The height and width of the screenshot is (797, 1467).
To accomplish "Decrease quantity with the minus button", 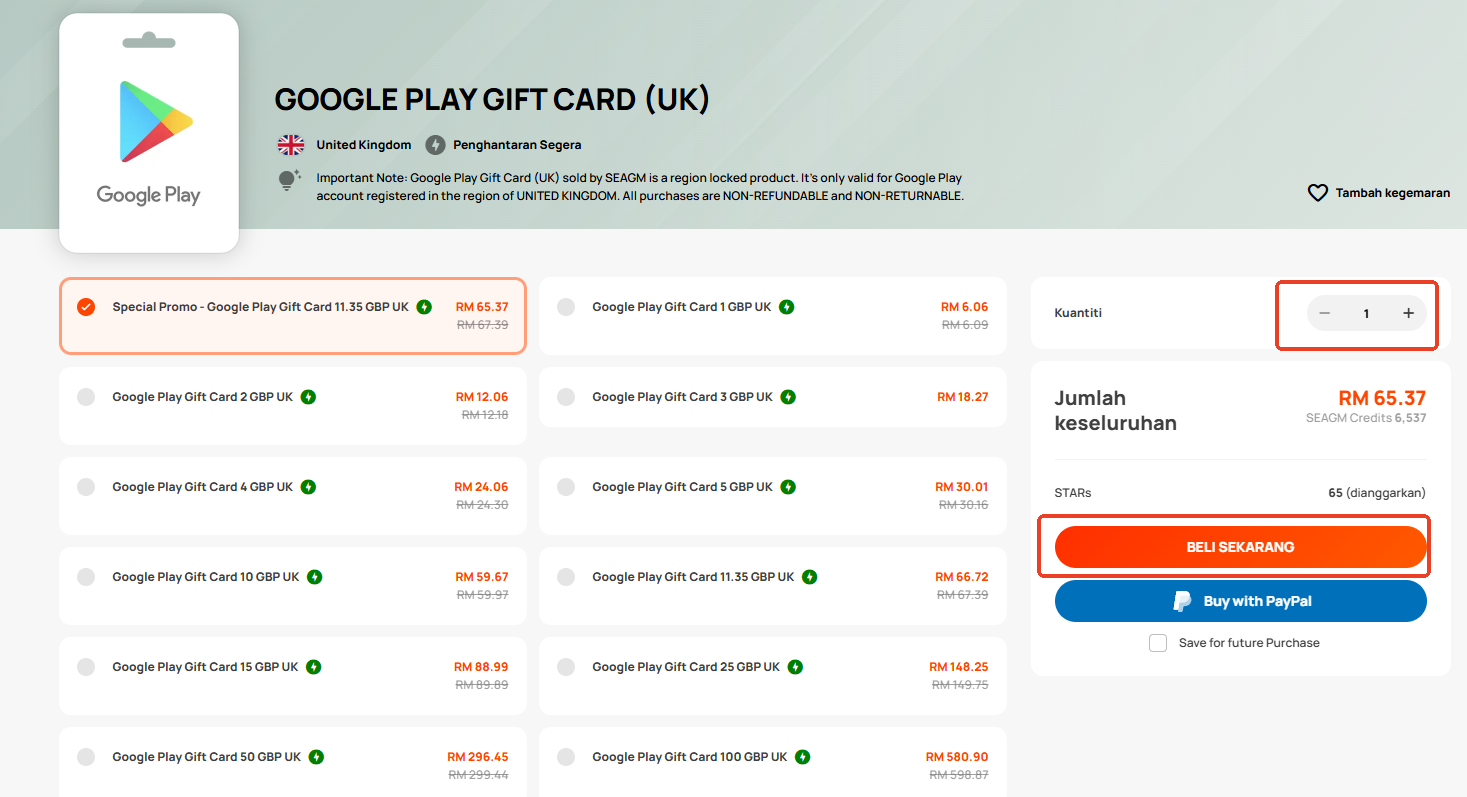I will 1324,313.
